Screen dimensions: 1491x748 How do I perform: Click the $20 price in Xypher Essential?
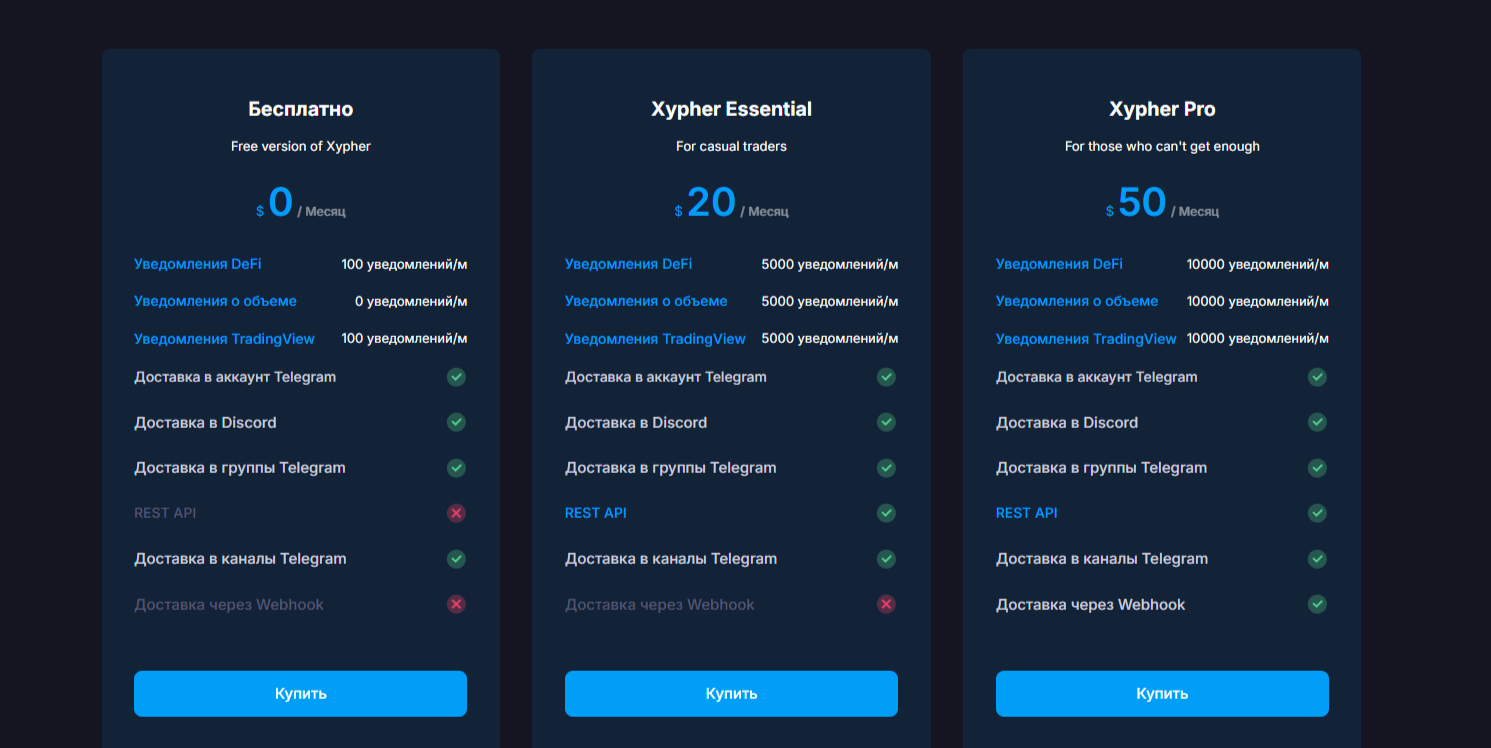pyautogui.click(x=709, y=202)
